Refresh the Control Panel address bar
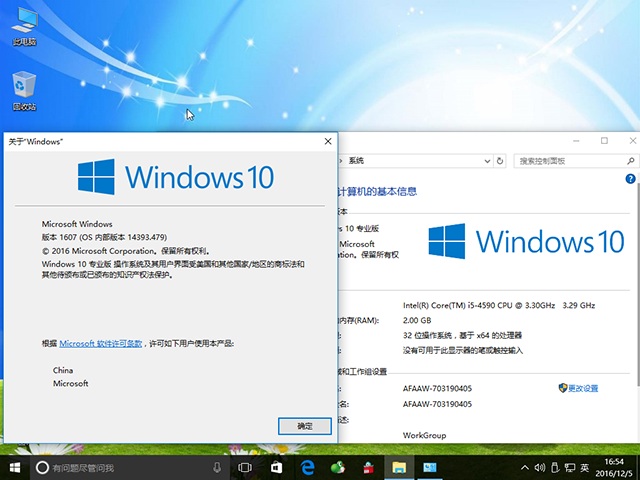640x480 pixels. [x=500, y=161]
